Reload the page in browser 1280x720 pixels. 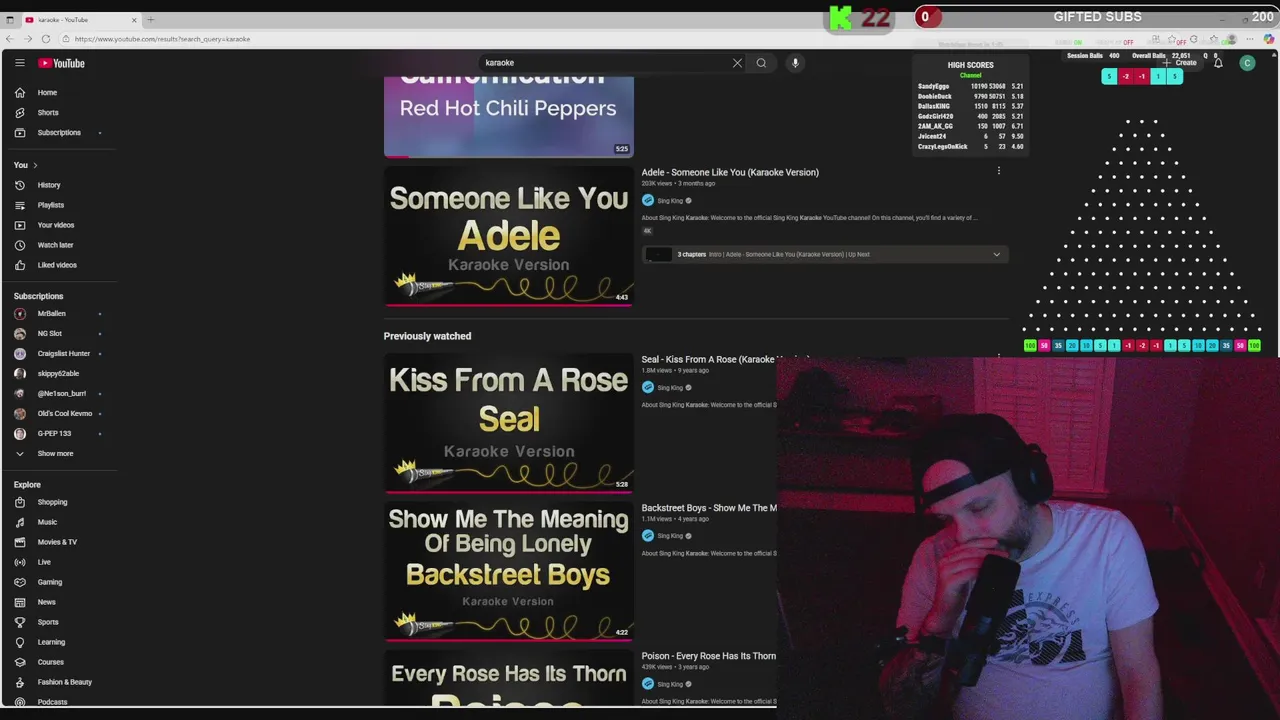tap(46, 39)
